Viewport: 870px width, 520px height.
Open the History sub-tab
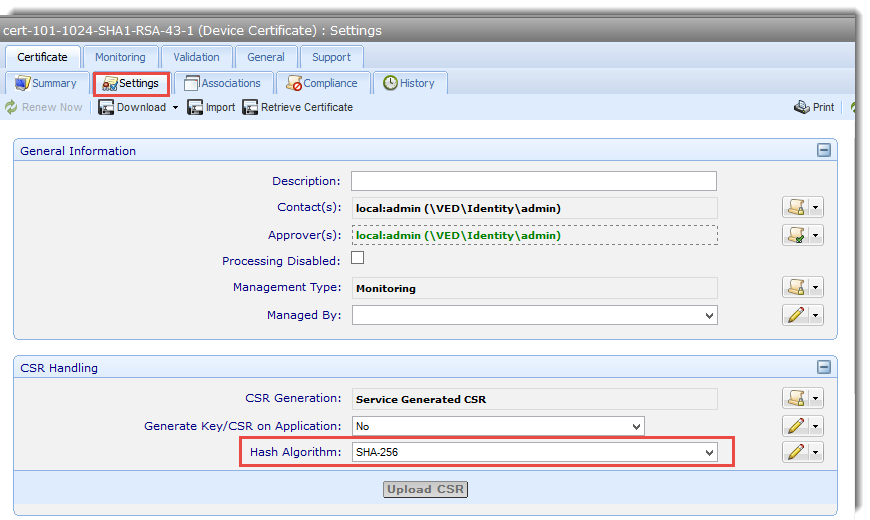[x=408, y=83]
